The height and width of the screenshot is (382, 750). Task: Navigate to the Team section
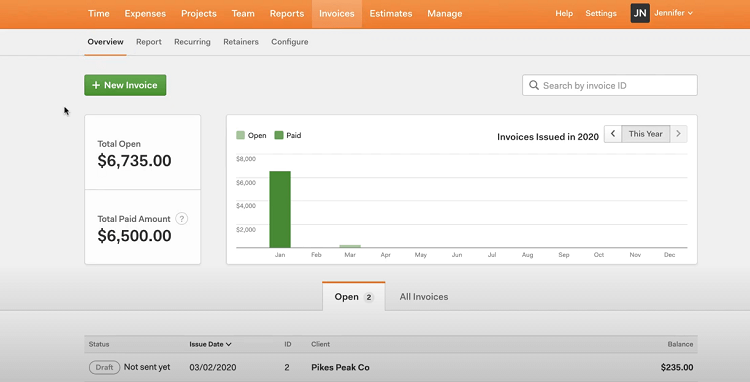(243, 13)
